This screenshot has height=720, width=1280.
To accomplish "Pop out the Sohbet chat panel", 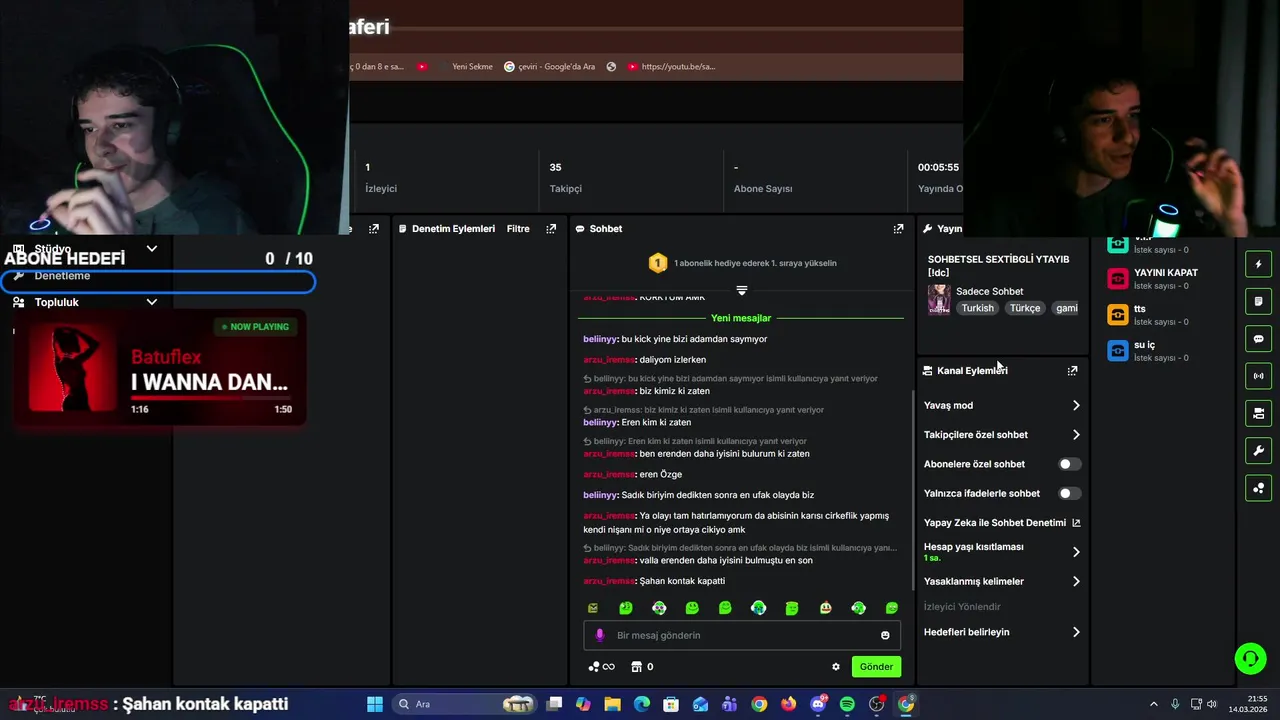I will pos(898,229).
